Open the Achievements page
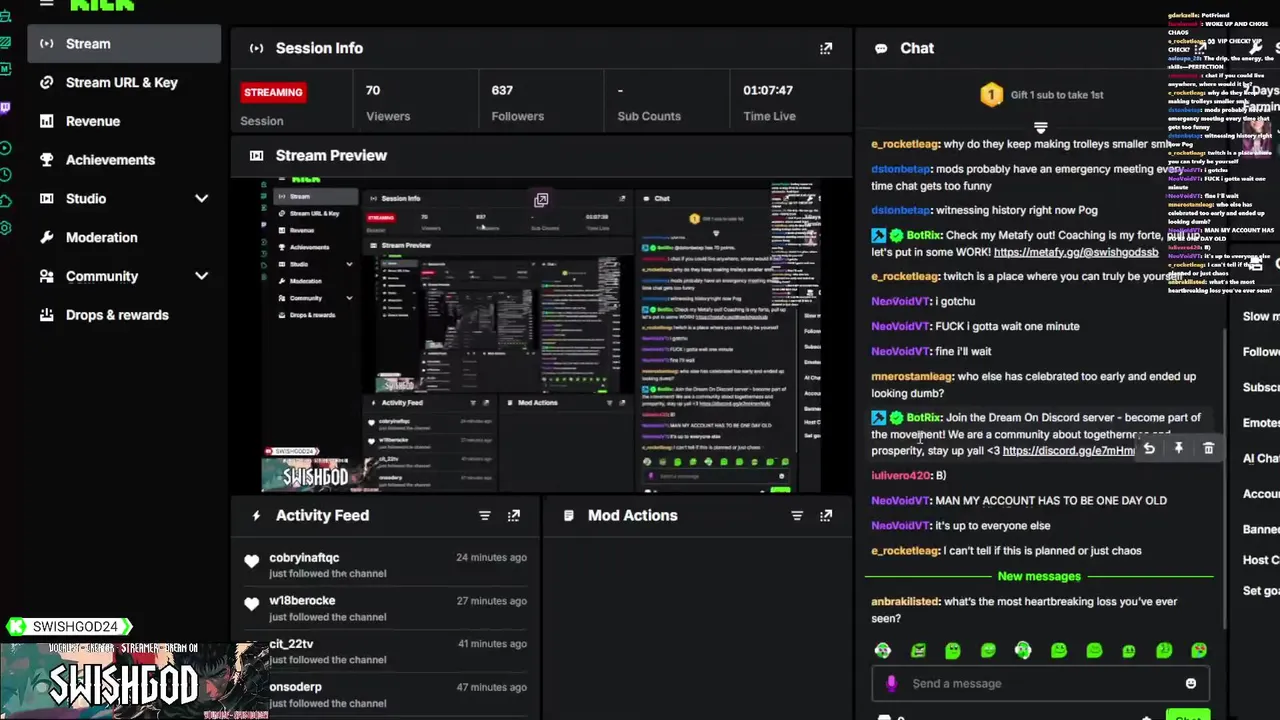Viewport: 1280px width, 720px height. (125, 160)
